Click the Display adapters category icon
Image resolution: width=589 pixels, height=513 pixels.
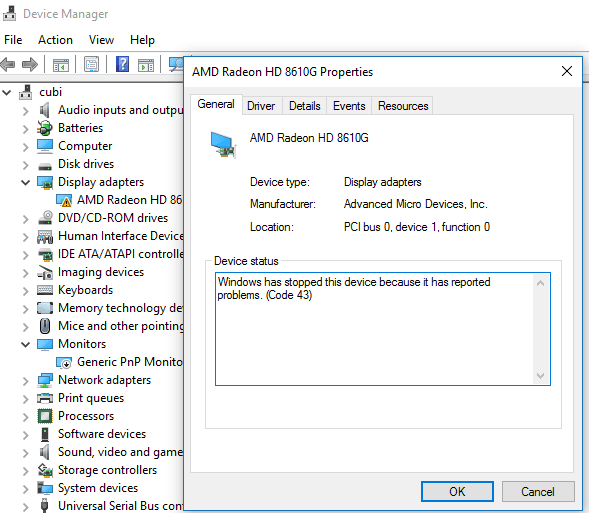pyautogui.click(x=45, y=183)
